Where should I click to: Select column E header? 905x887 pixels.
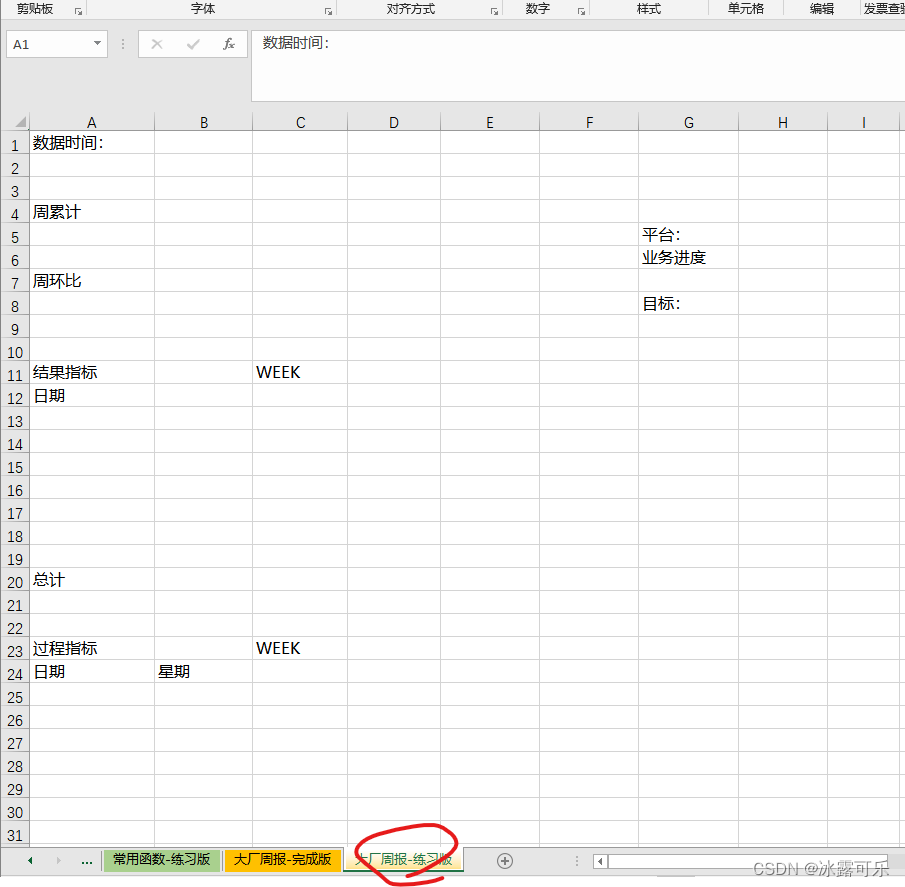[x=490, y=122]
